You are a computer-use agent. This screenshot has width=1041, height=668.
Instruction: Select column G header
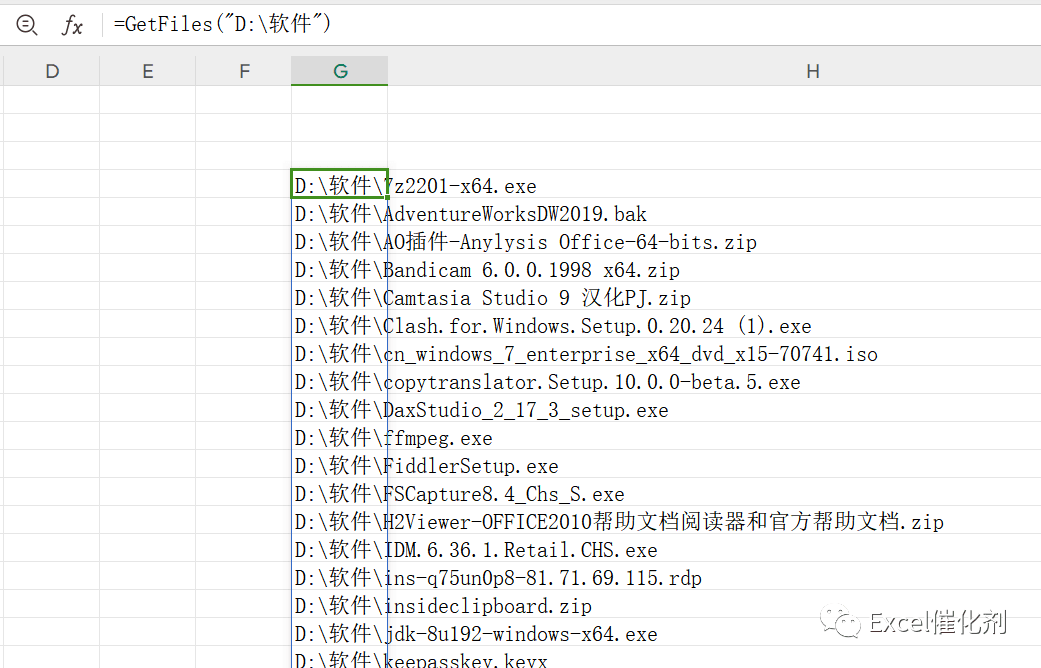(339, 71)
